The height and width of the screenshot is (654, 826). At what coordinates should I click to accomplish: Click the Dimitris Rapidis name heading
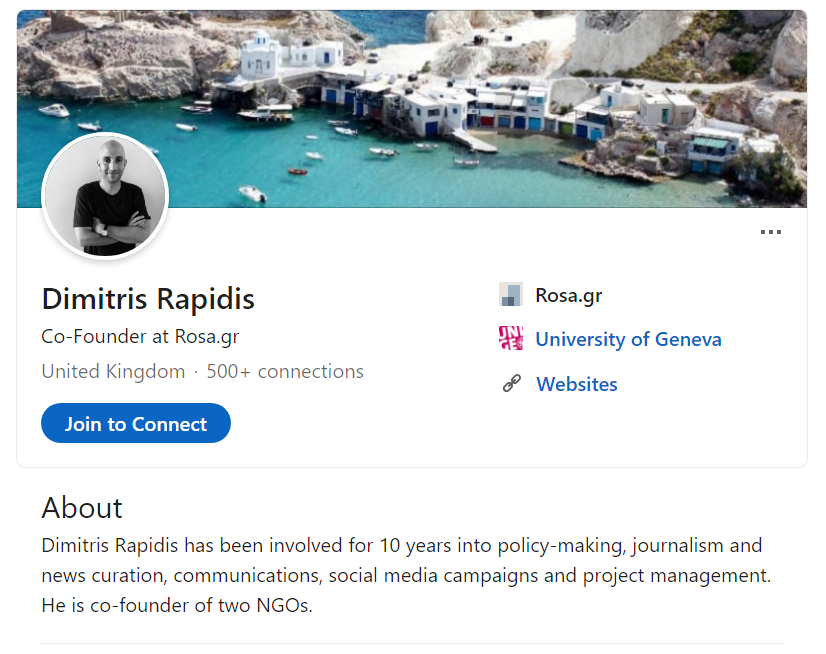tap(148, 299)
